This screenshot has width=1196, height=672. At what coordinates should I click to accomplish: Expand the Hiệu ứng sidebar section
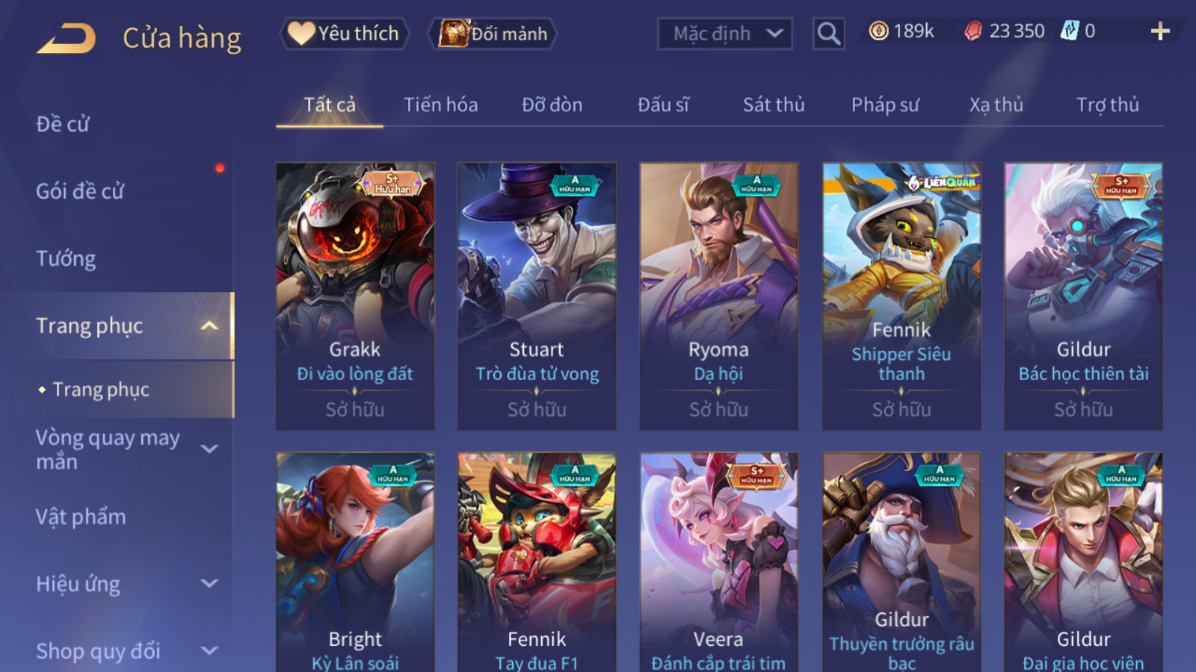pyautogui.click(x=210, y=584)
